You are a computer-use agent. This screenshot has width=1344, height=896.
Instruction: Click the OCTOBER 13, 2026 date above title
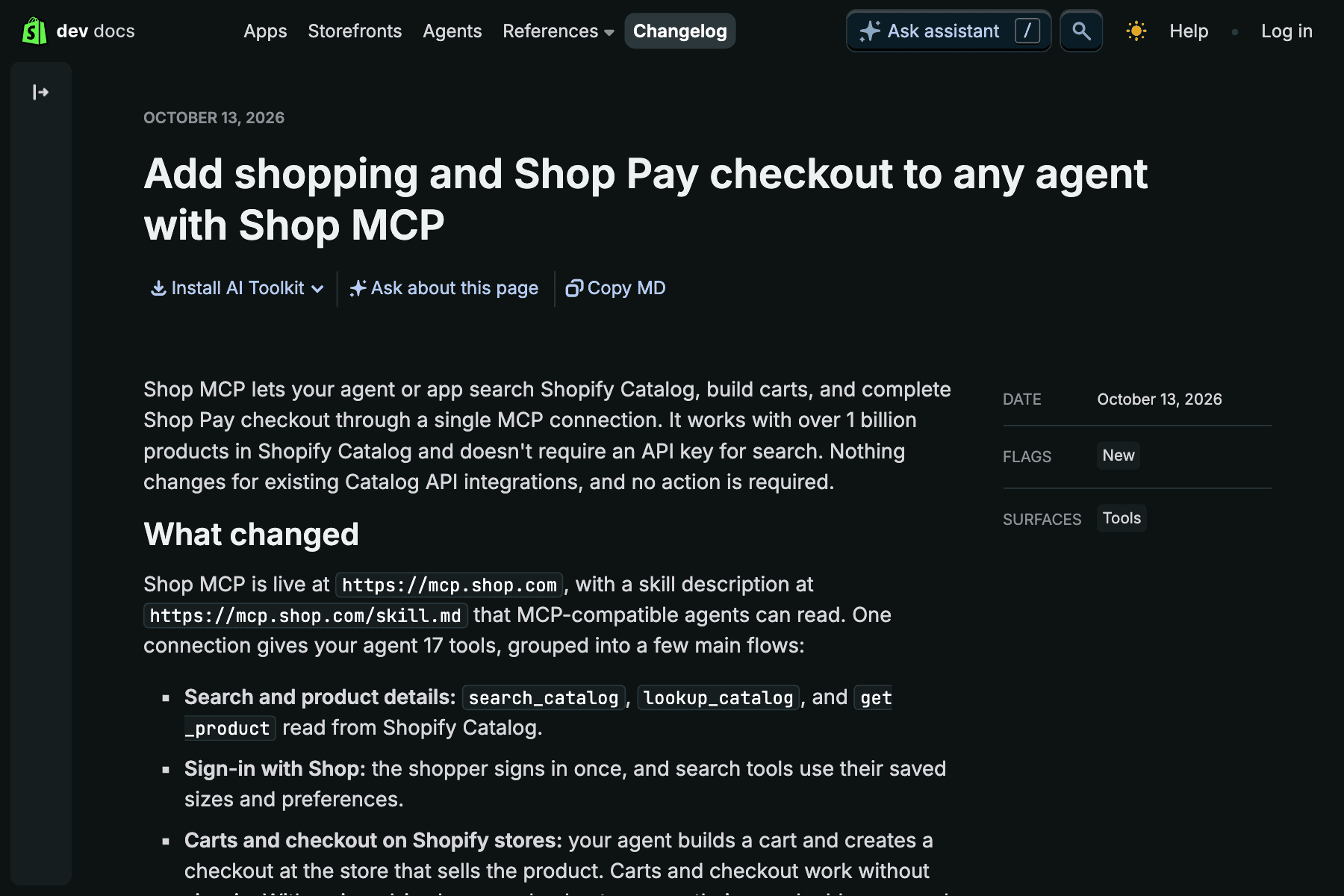pyautogui.click(x=214, y=117)
